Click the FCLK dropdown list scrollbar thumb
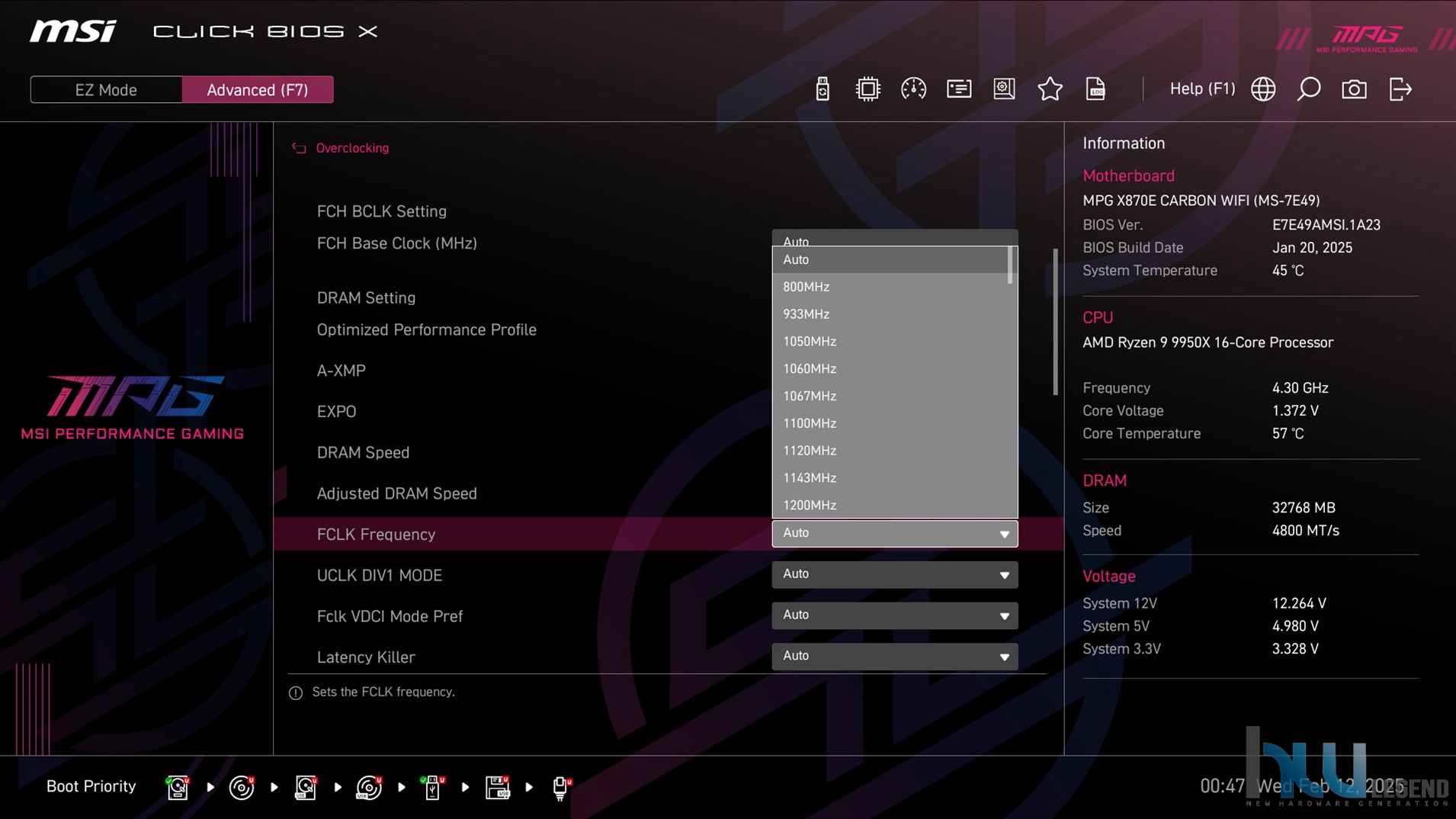Viewport: 1456px width, 819px height. pyautogui.click(x=1011, y=265)
